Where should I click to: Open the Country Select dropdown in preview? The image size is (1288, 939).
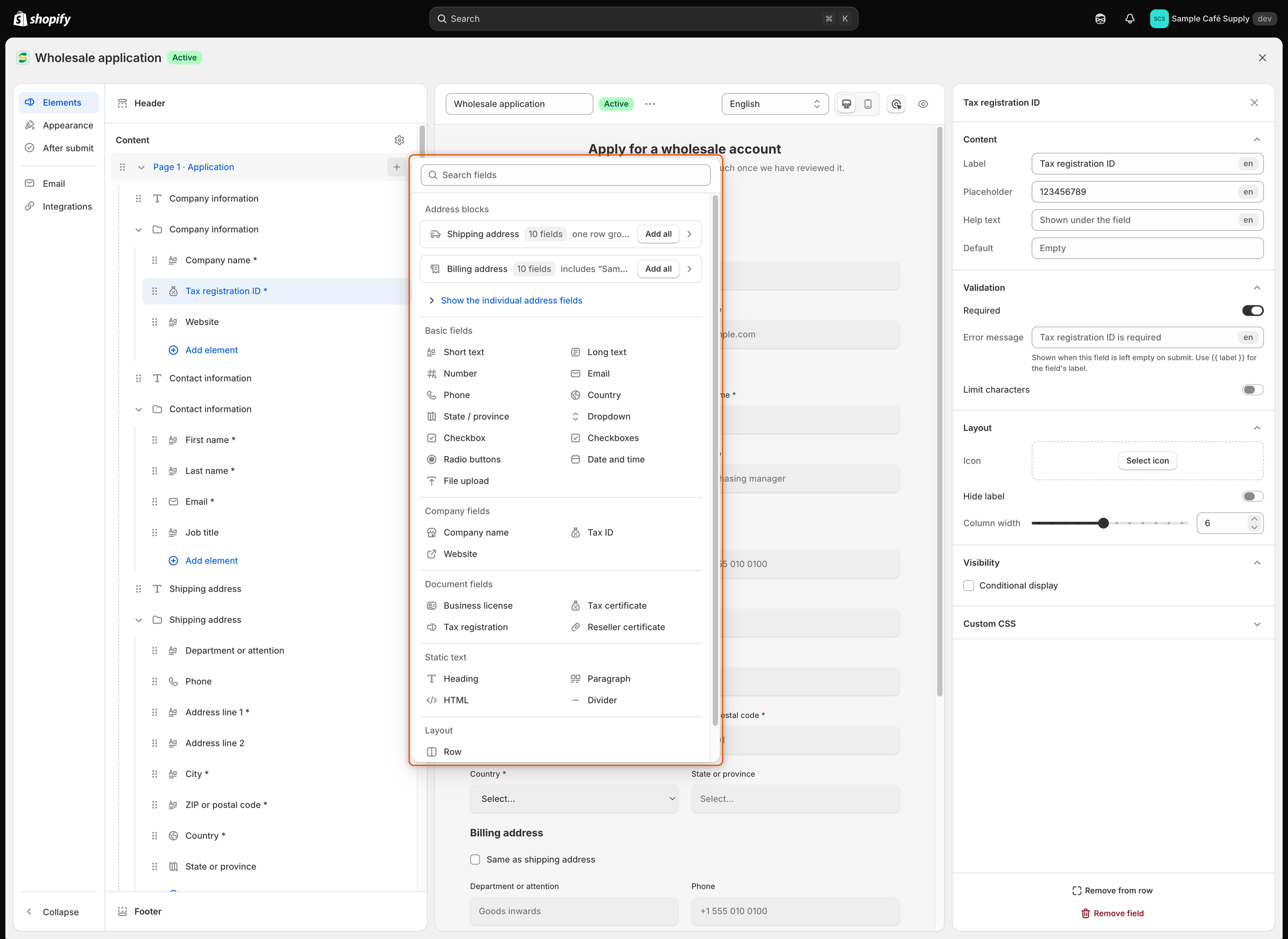(x=574, y=798)
